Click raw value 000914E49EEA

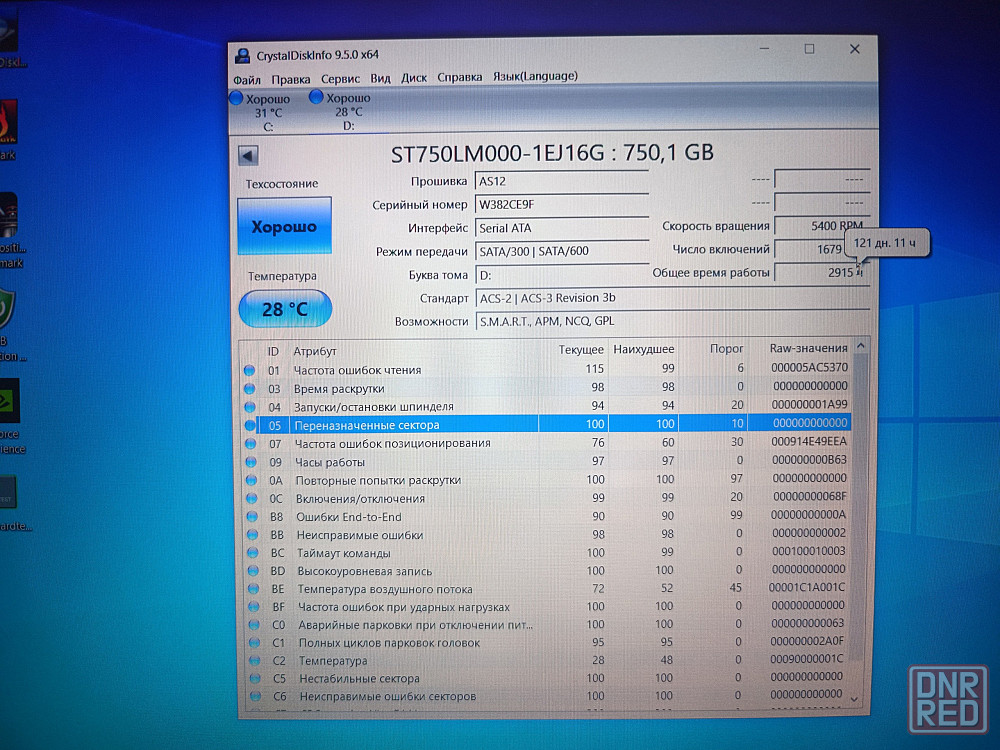point(809,441)
